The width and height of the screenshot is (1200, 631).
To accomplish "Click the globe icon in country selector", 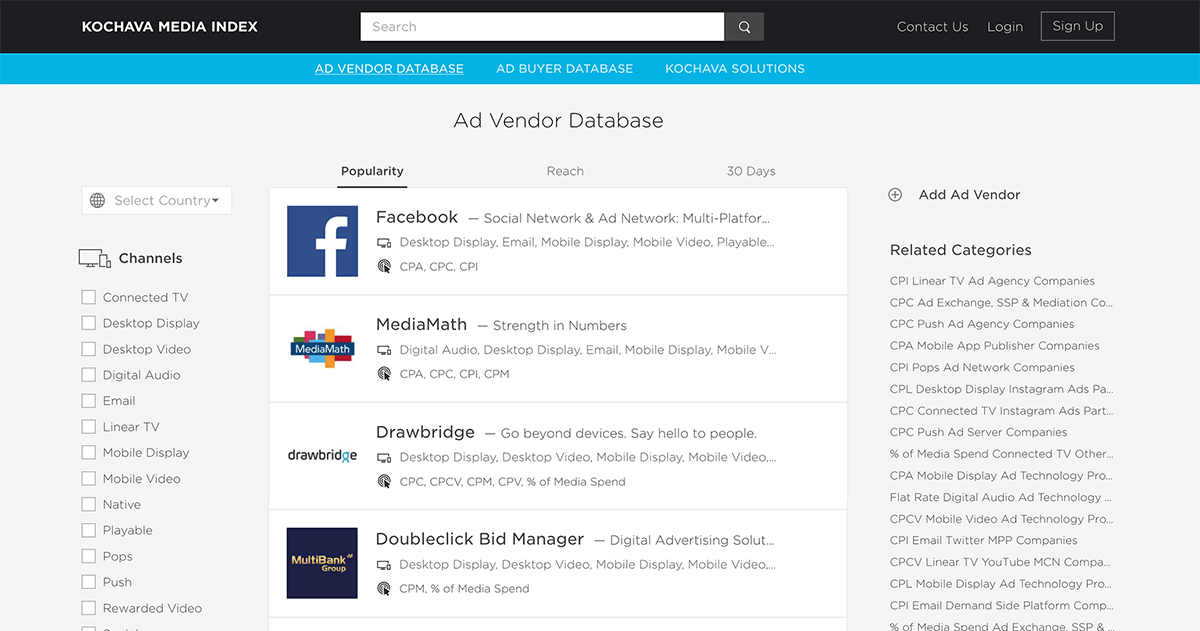I will pos(97,200).
